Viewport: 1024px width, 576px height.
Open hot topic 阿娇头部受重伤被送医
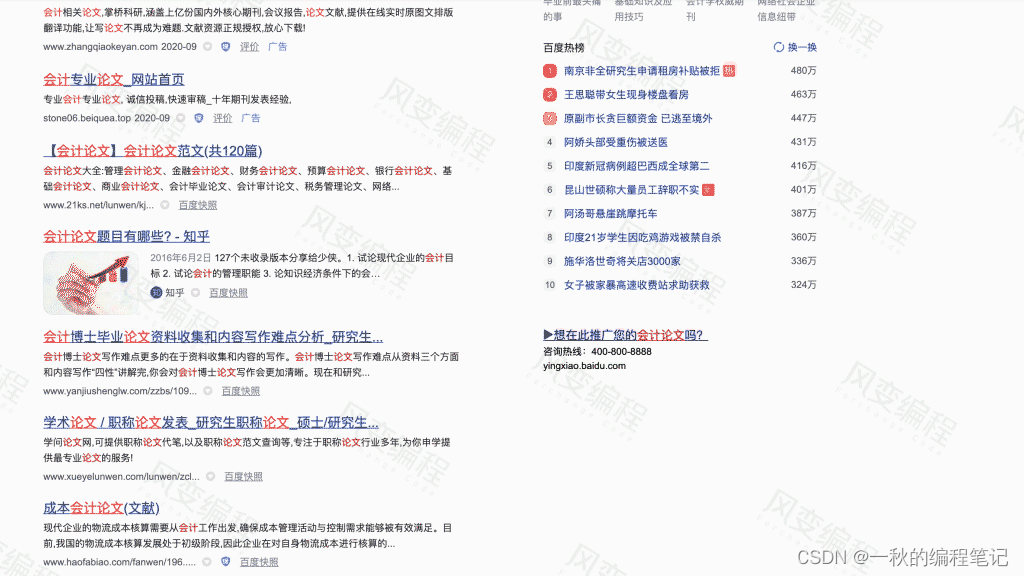pyautogui.click(x=616, y=142)
